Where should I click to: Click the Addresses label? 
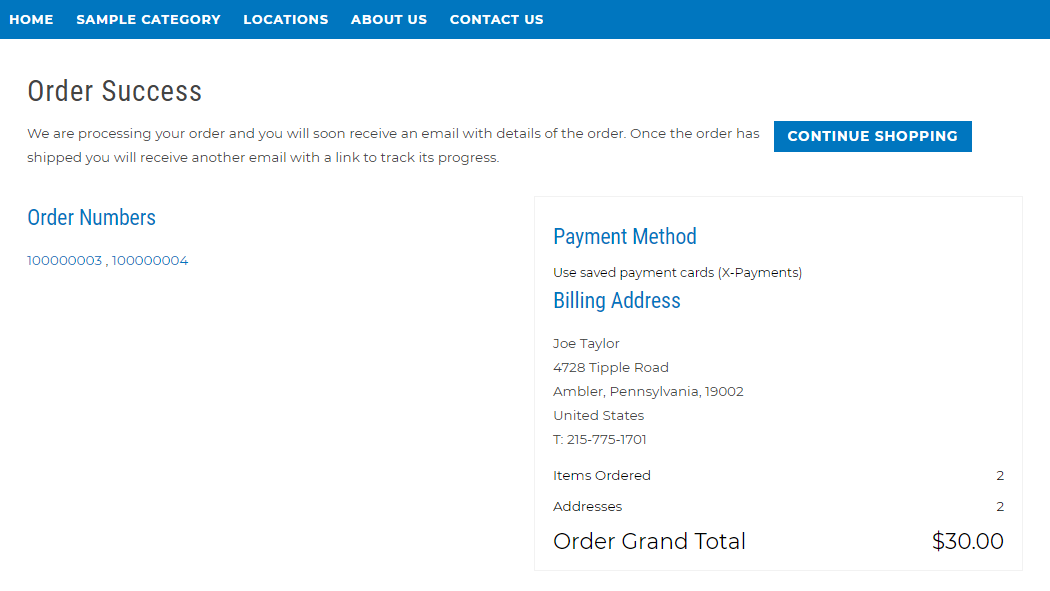click(x=587, y=507)
